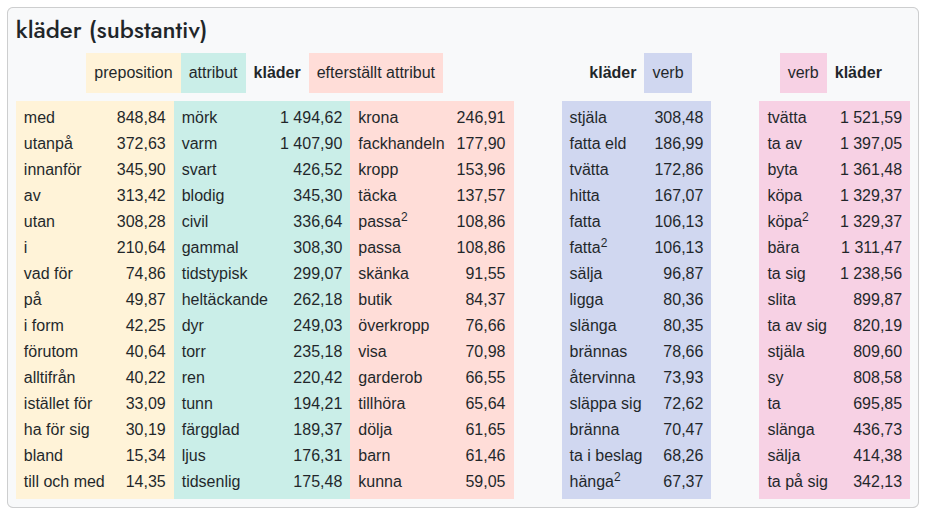Image resolution: width=926 pixels, height=514 pixels.
Task: Click the value 1 494,62
Action: [x=311, y=118]
